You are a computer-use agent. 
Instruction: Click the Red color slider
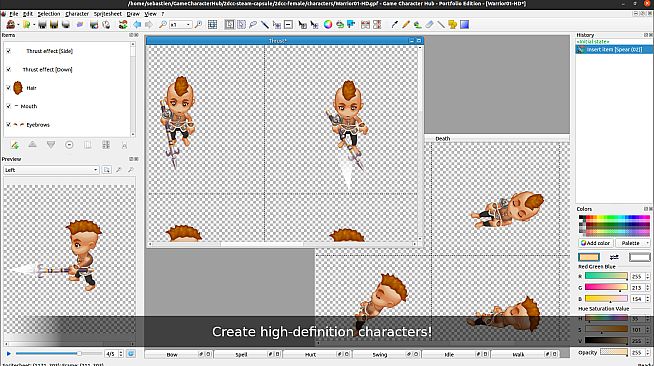click(606, 276)
